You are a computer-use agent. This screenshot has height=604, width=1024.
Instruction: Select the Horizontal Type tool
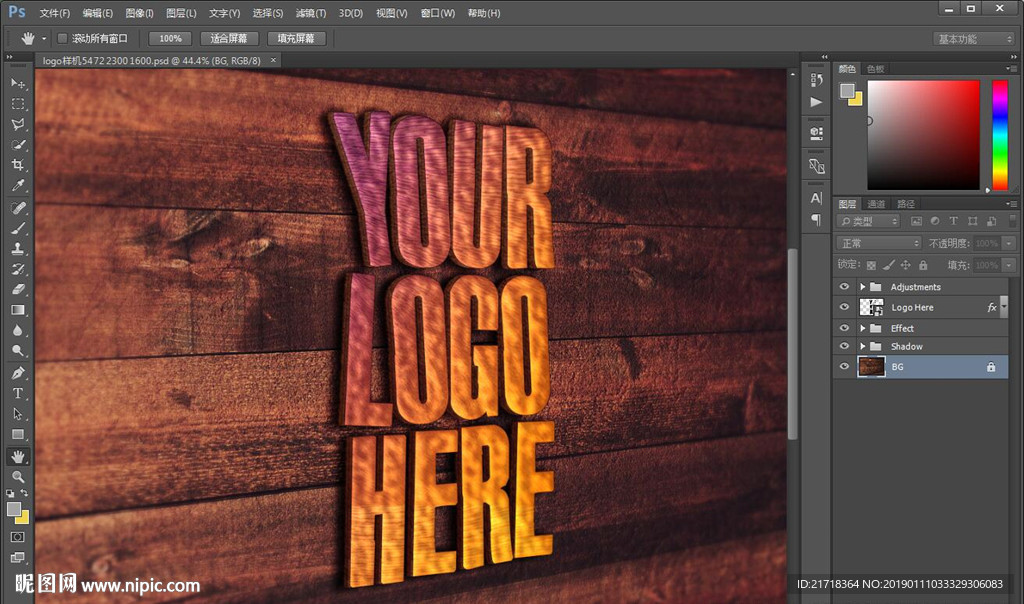coord(18,394)
